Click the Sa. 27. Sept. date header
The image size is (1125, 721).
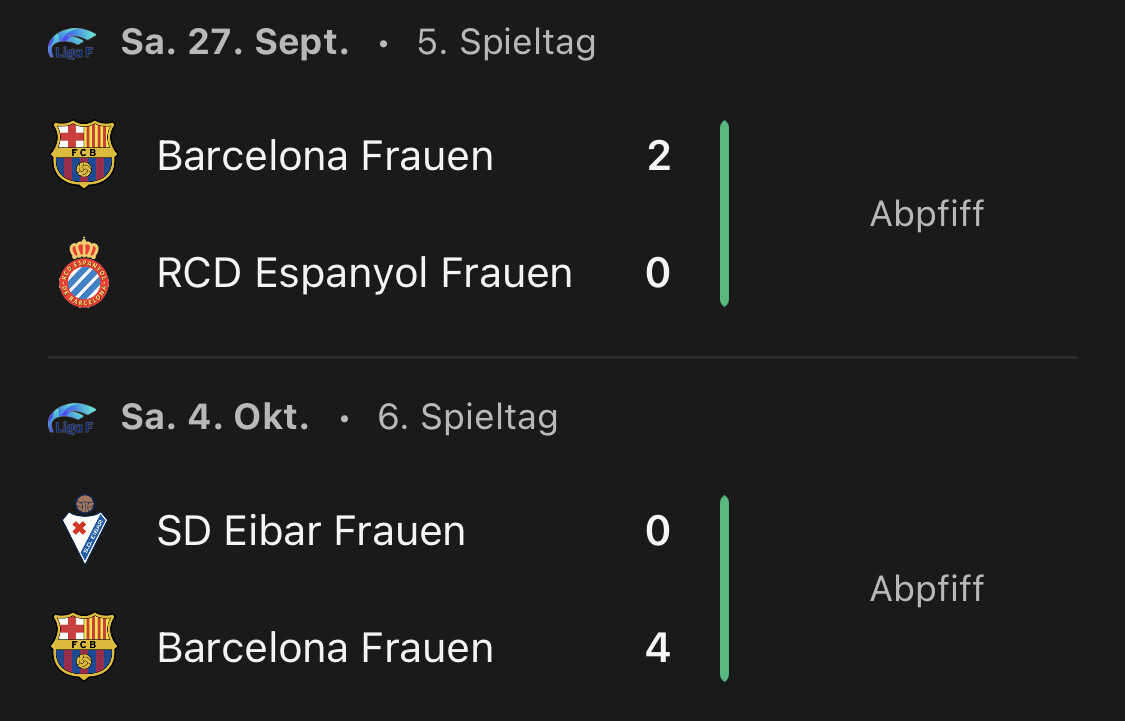[x=235, y=43]
